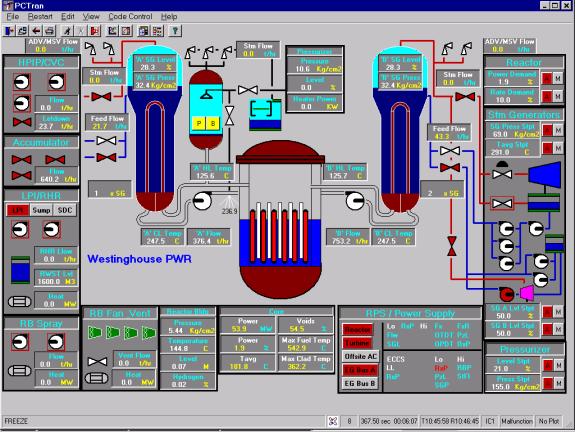Click the Westinghouse PWR label

pyautogui.click(x=139, y=259)
